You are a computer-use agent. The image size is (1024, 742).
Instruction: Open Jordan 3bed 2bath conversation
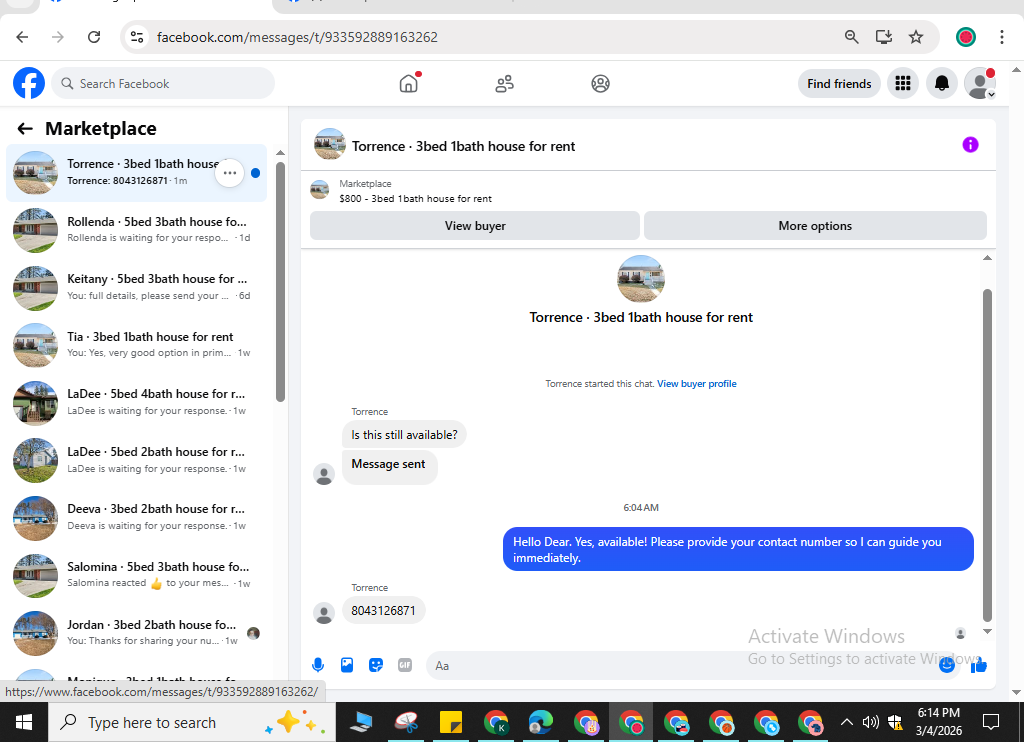click(x=136, y=632)
